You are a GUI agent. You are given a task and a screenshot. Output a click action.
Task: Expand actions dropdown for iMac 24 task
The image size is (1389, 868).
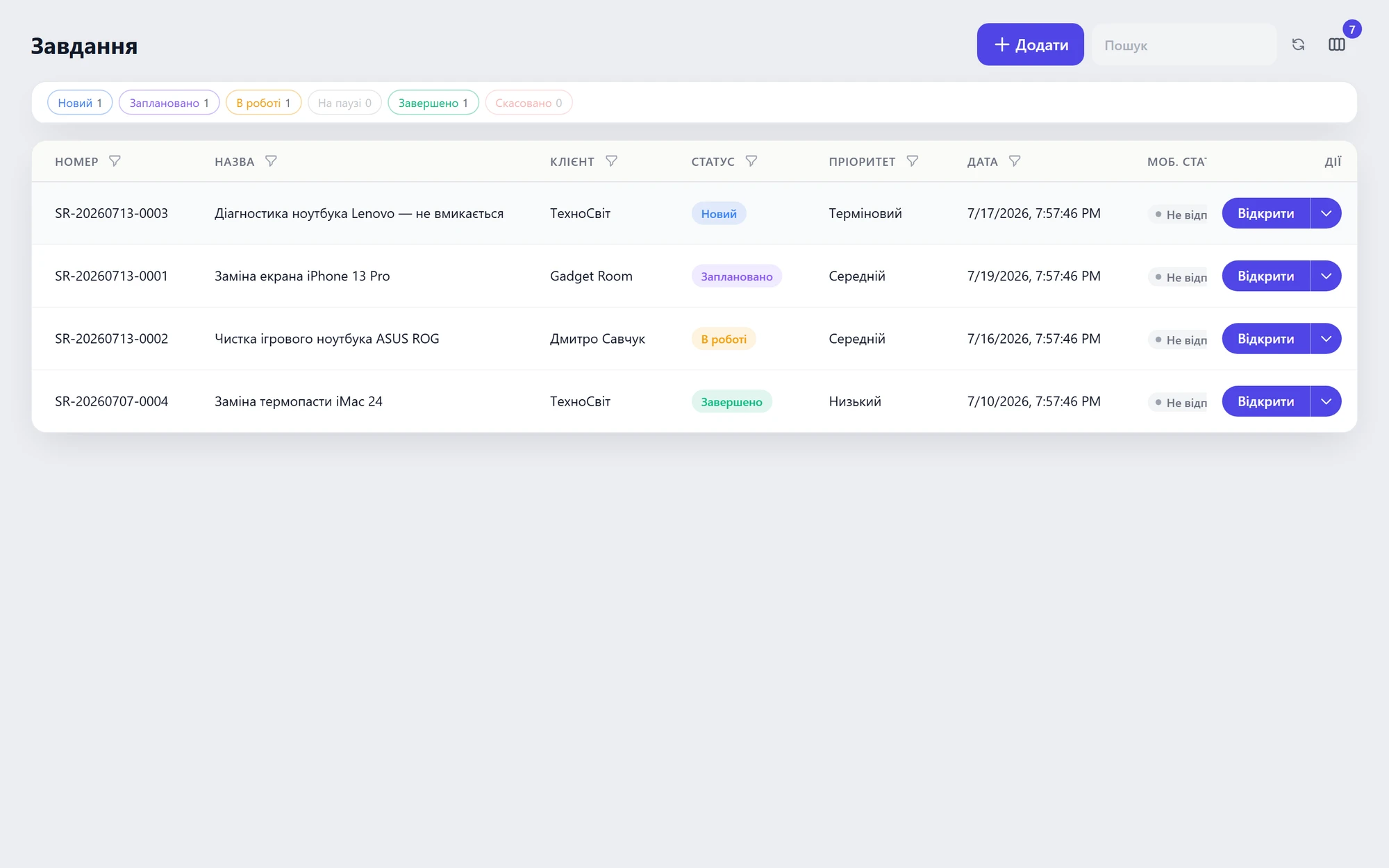coord(1326,401)
